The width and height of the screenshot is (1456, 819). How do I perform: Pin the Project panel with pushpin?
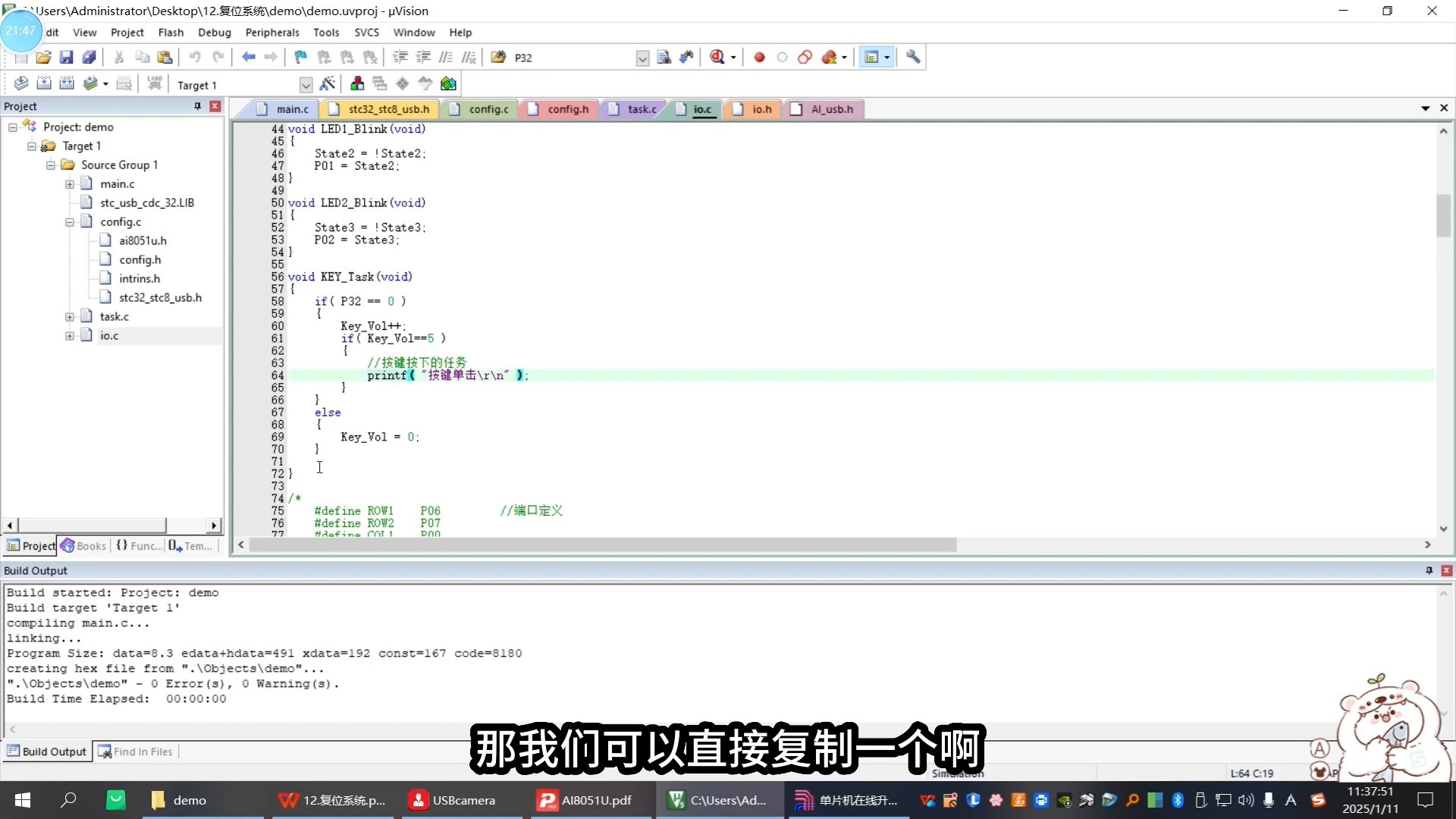(x=197, y=106)
